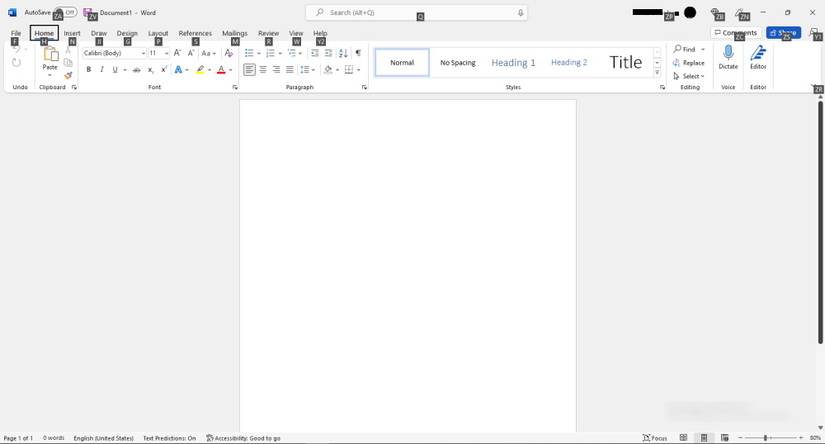Toggle Show/Hide paragraph marks

[358, 53]
